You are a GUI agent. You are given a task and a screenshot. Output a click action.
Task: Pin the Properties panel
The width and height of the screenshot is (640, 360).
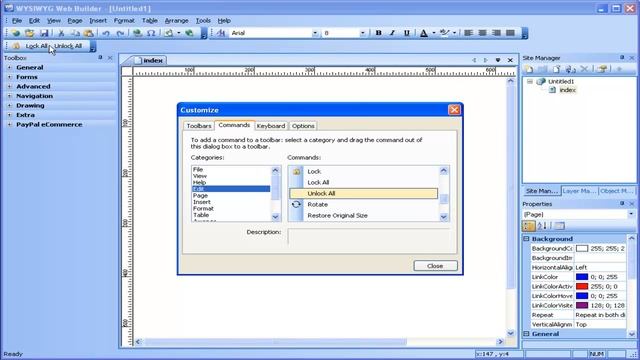coord(622,203)
